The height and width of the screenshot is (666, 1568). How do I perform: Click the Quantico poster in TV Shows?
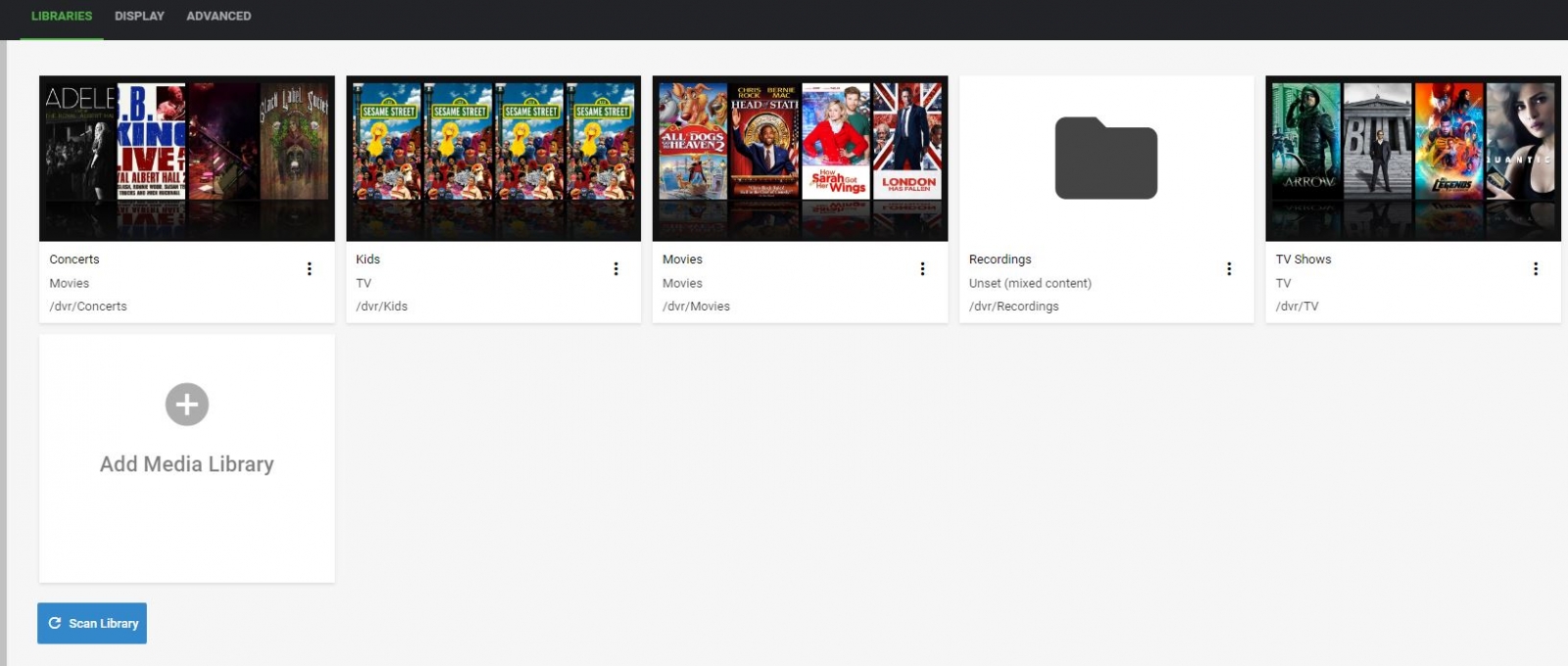click(x=1521, y=142)
